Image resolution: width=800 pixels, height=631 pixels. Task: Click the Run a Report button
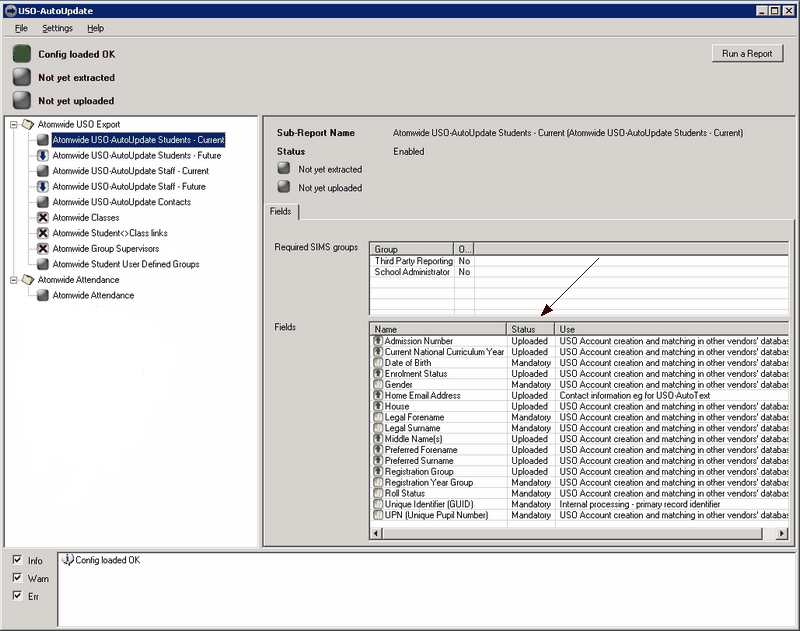tap(747, 54)
